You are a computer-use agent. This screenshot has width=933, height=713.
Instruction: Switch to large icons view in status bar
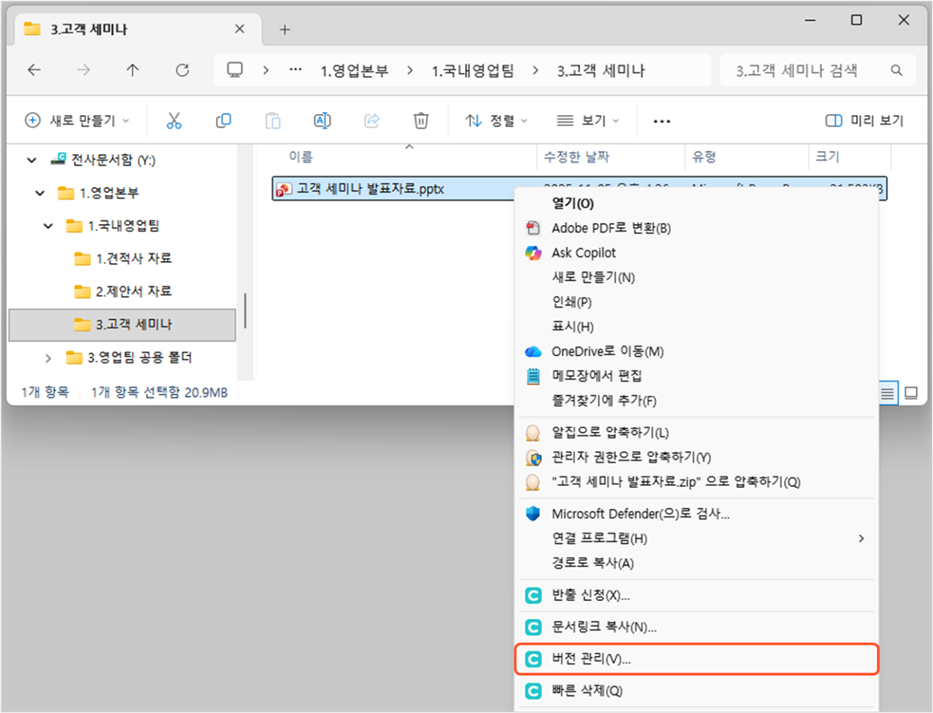[x=911, y=393]
